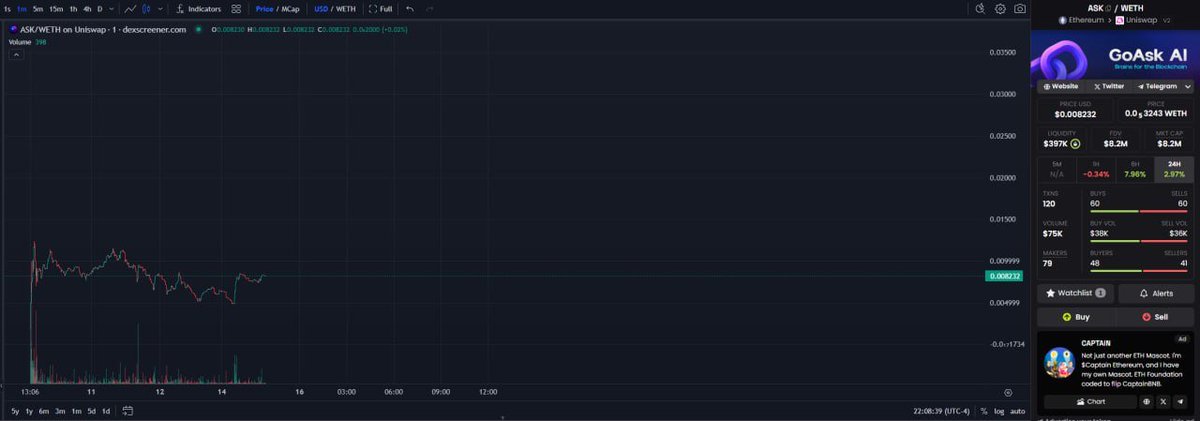The image size is (1200, 421).
Task: Open Full screen chart mode
Action: [381, 9]
